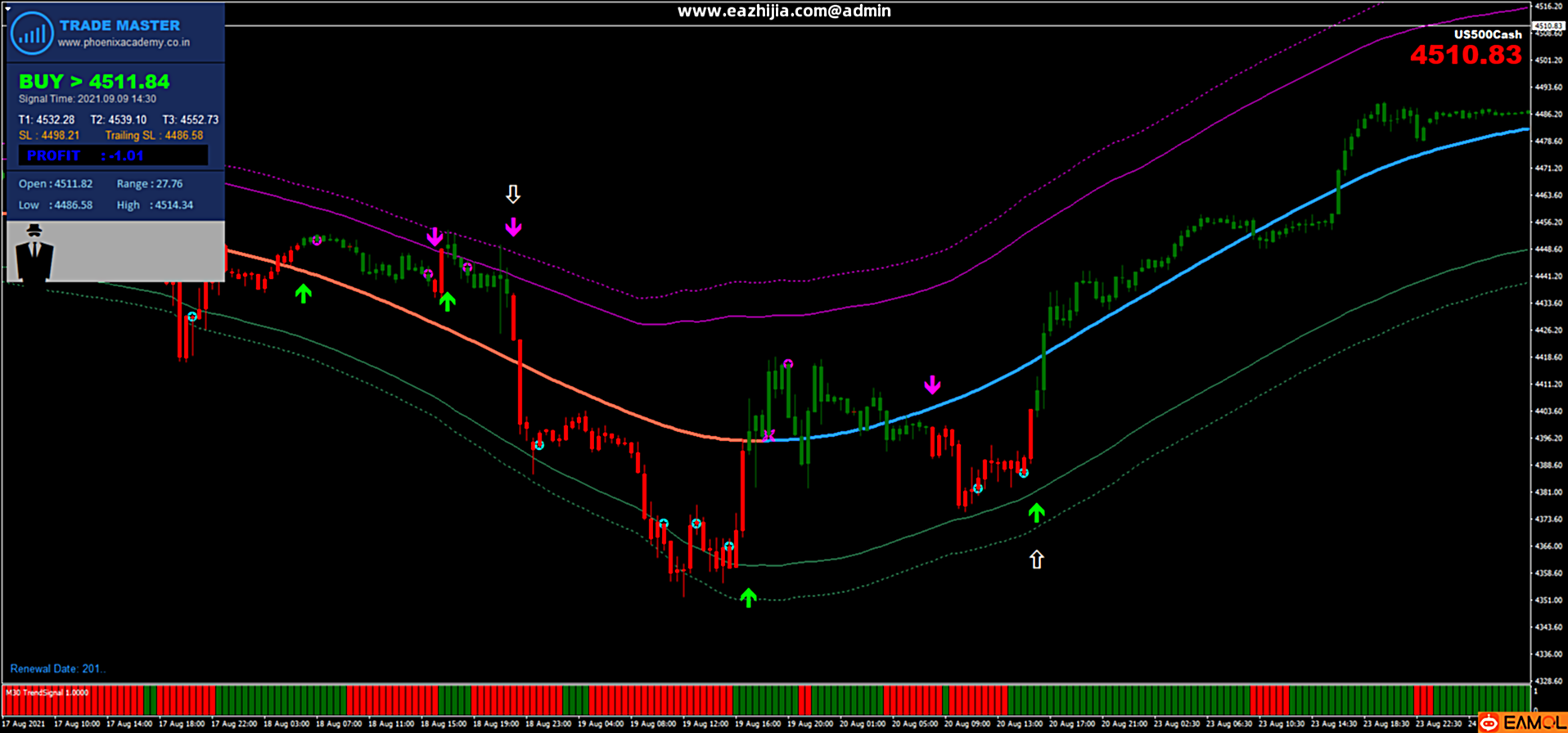Screen dimensions: 1568x733
Task: Open the www.phoenixacademy.co.in link
Action: click(x=124, y=43)
